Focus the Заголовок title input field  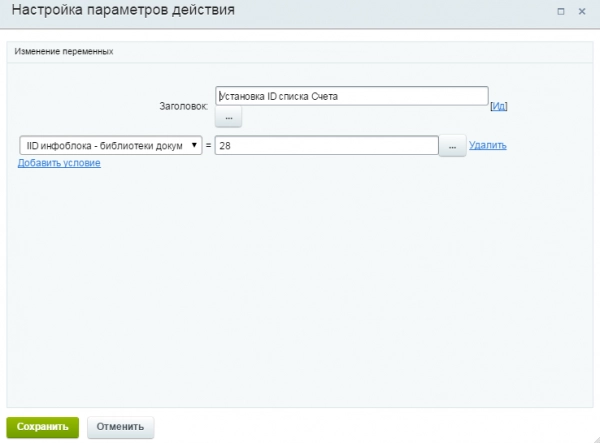351,97
